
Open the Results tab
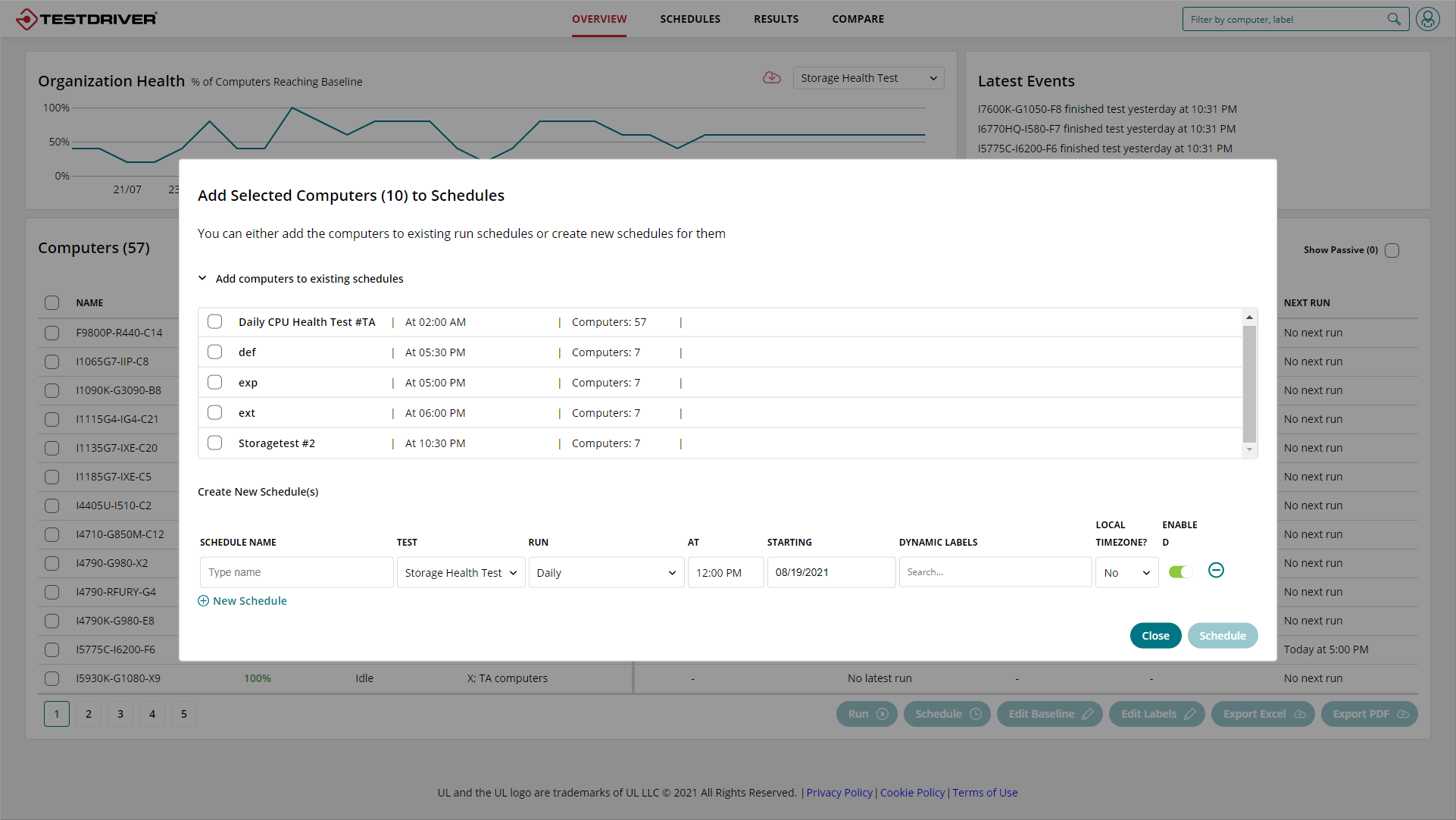(x=776, y=19)
